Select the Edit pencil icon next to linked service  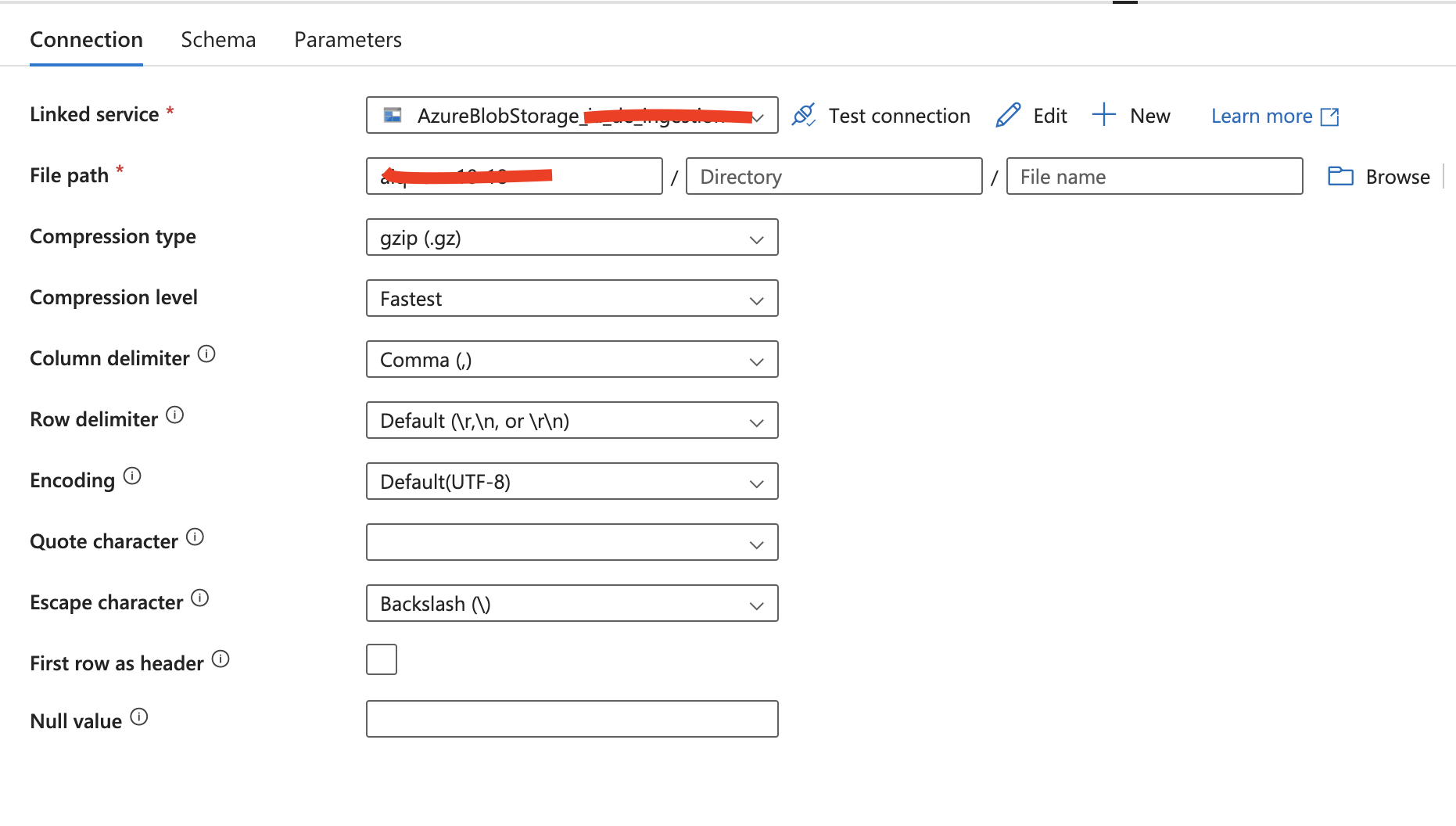[x=1007, y=115]
